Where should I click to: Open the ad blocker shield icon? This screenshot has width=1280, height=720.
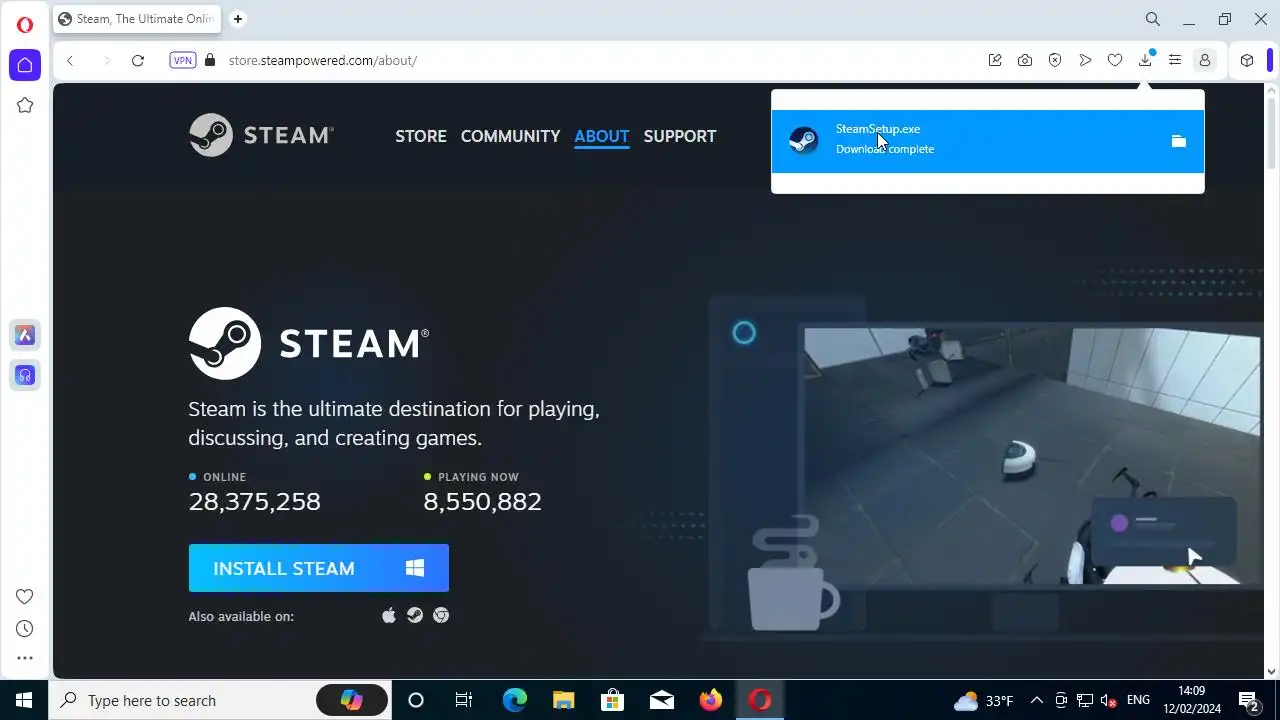pyautogui.click(x=1055, y=60)
